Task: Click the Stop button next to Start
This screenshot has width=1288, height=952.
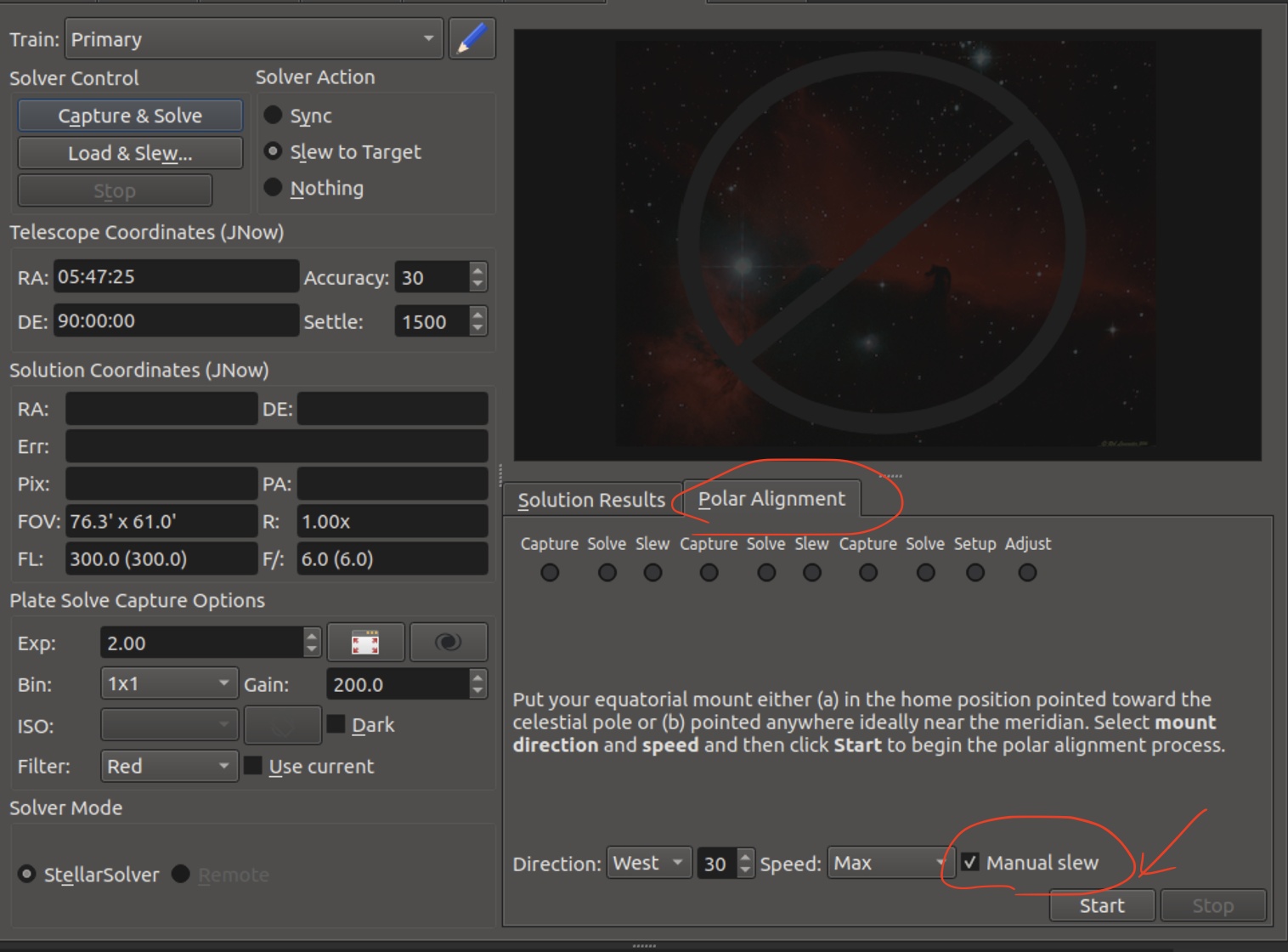Action: (x=1213, y=905)
